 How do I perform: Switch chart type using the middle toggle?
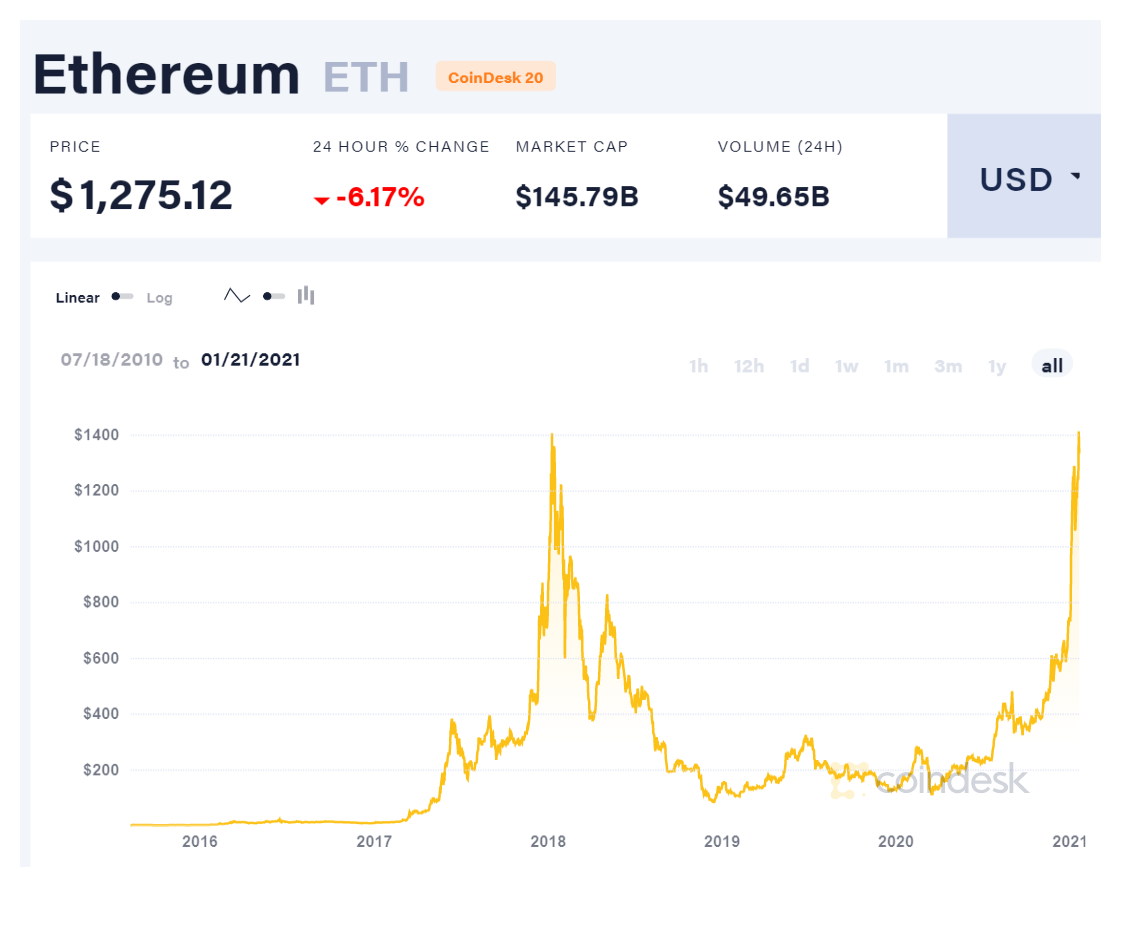(272, 295)
